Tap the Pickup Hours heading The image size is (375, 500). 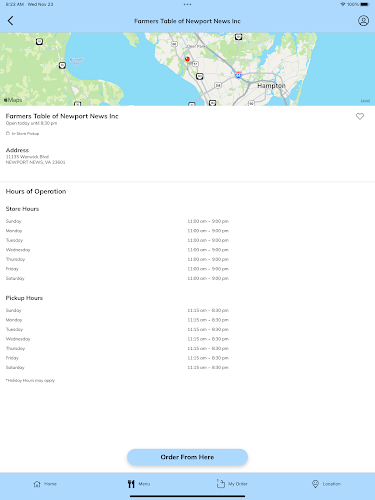24,298
